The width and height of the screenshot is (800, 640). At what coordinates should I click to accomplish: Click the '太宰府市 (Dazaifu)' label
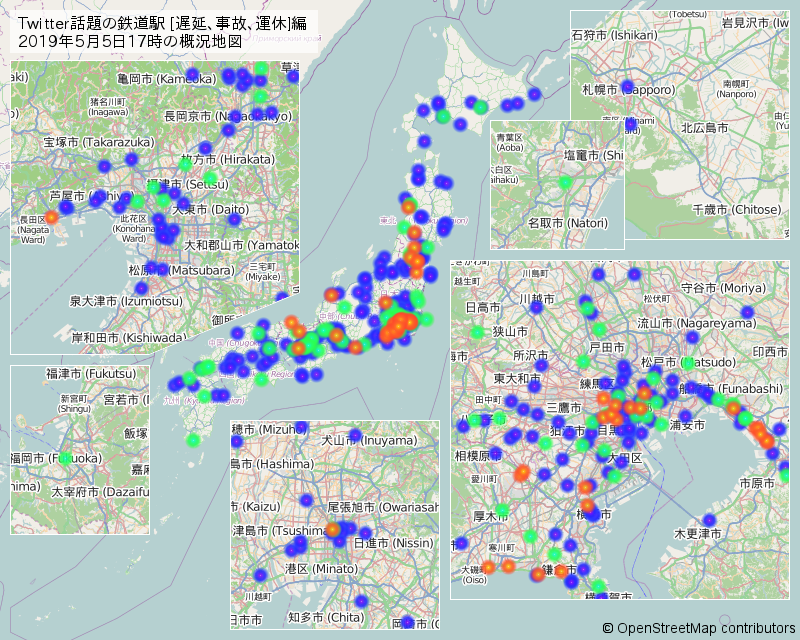100,492
